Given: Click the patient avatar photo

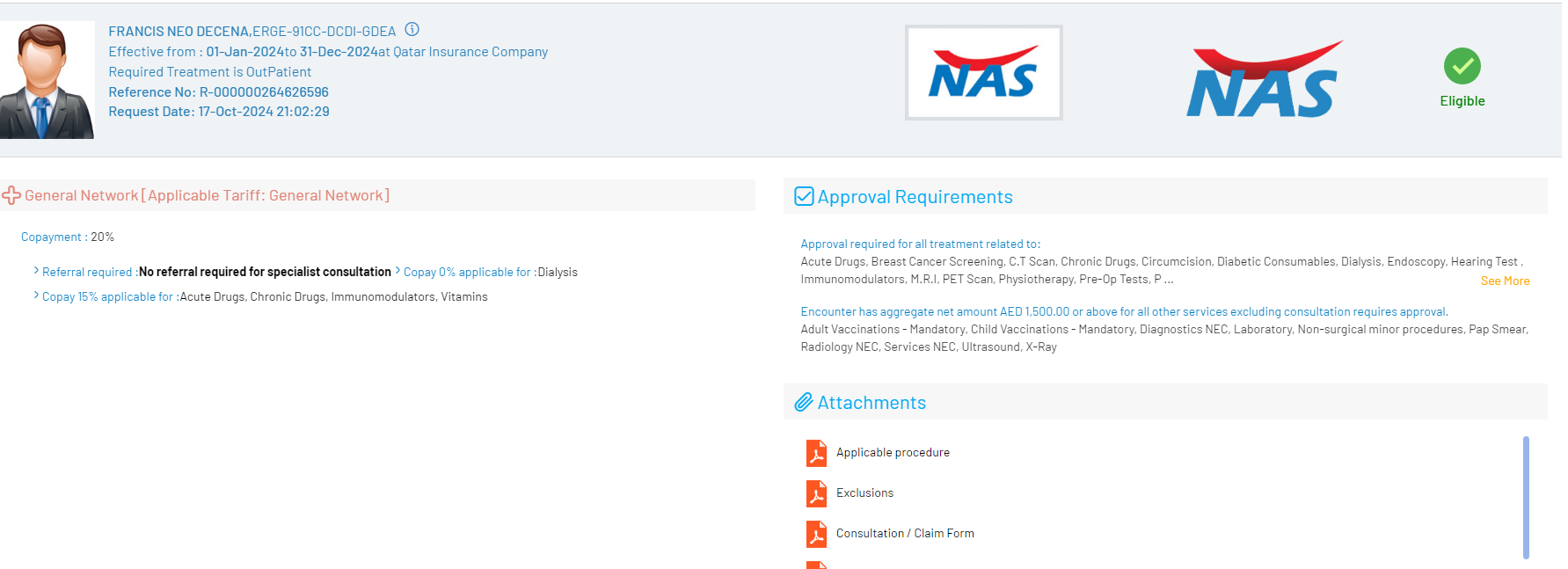Looking at the screenshot, I should coord(47,80).
